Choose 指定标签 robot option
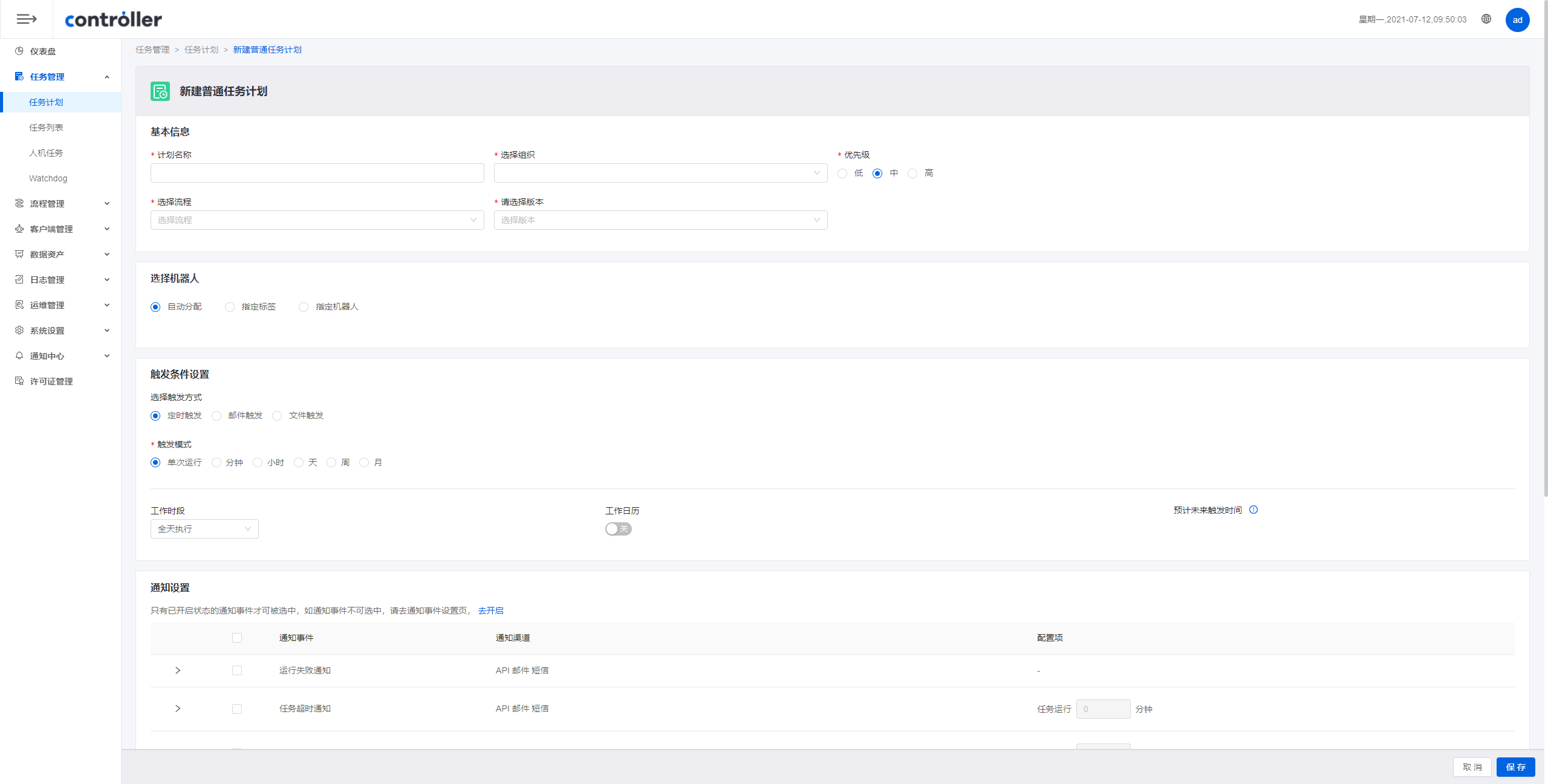This screenshot has width=1548, height=784. (230, 307)
